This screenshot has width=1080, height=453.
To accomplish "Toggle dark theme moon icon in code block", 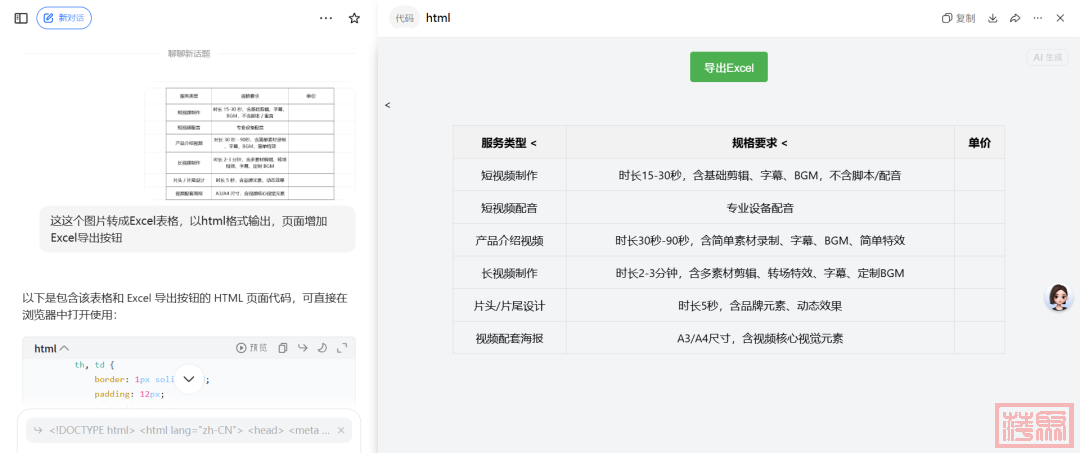I will tap(322, 348).
